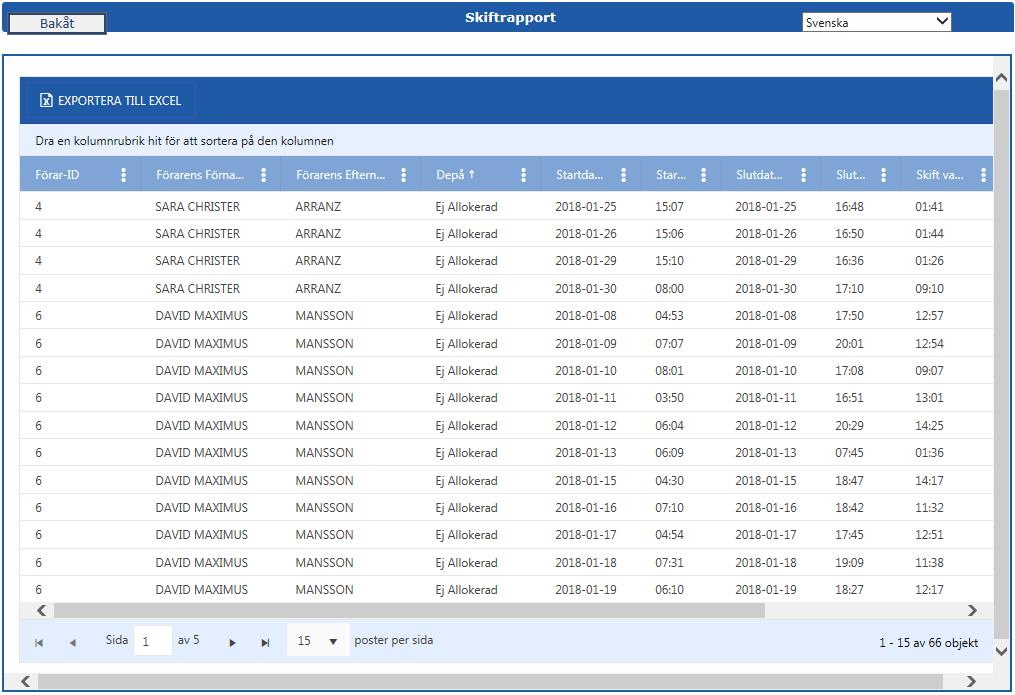Open column menu for Slutdatum header
Image resolution: width=1015 pixels, height=695 pixels.
click(x=803, y=175)
